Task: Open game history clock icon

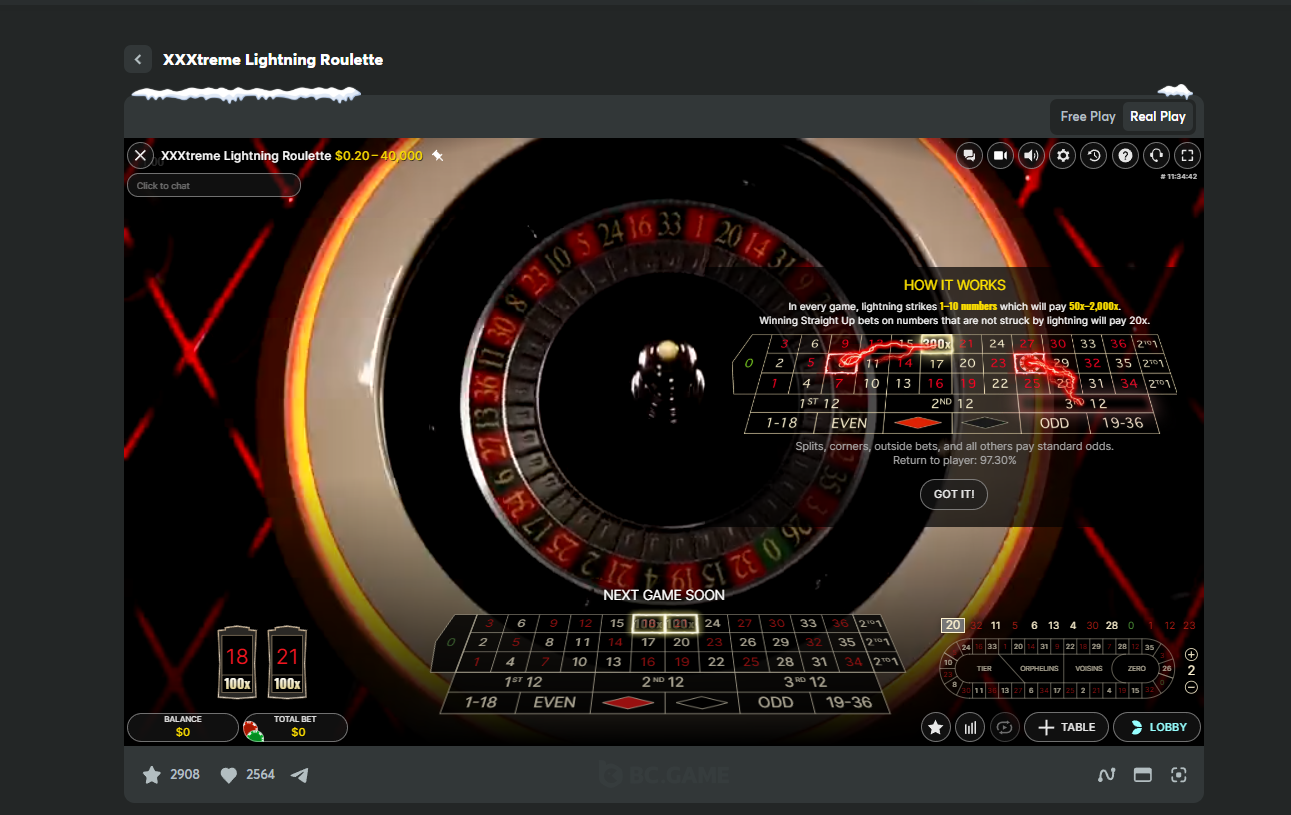Action: click(x=1093, y=156)
